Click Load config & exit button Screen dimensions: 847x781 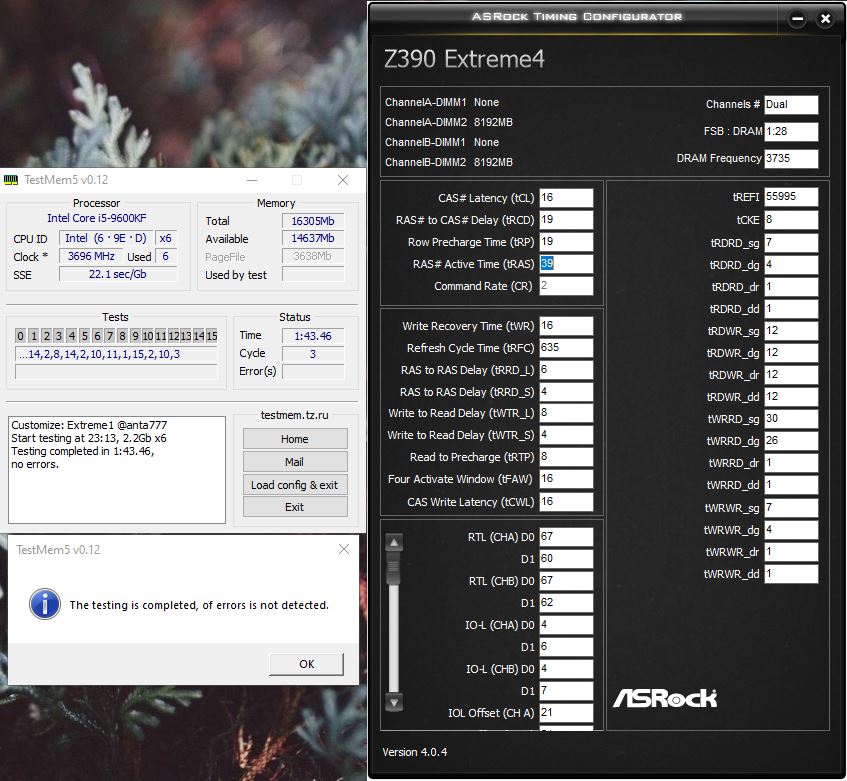coord(294,485)
